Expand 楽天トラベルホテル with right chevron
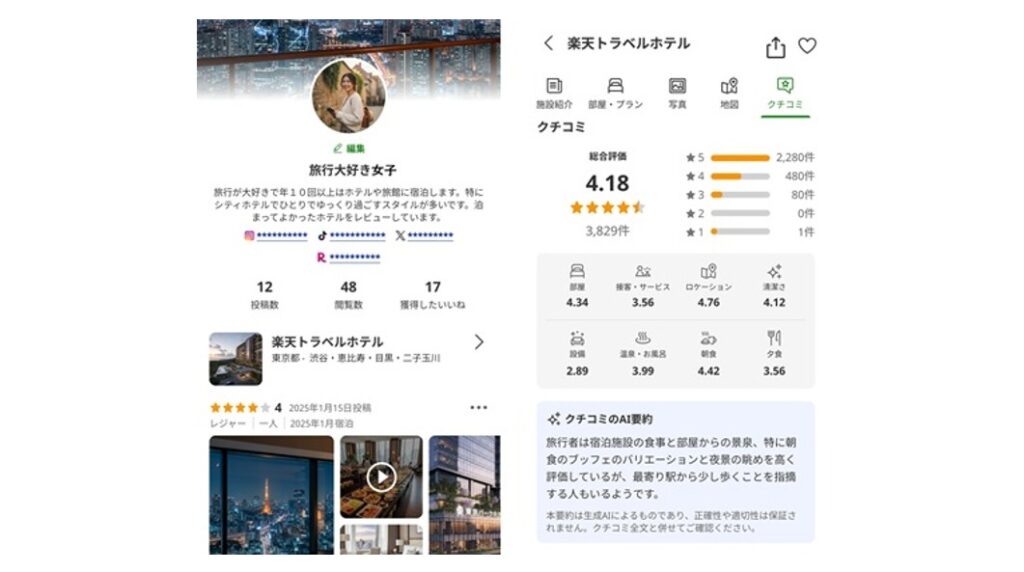Image resolution: width=1024 pixels, height=572 pixels. [x=479, y=342]
